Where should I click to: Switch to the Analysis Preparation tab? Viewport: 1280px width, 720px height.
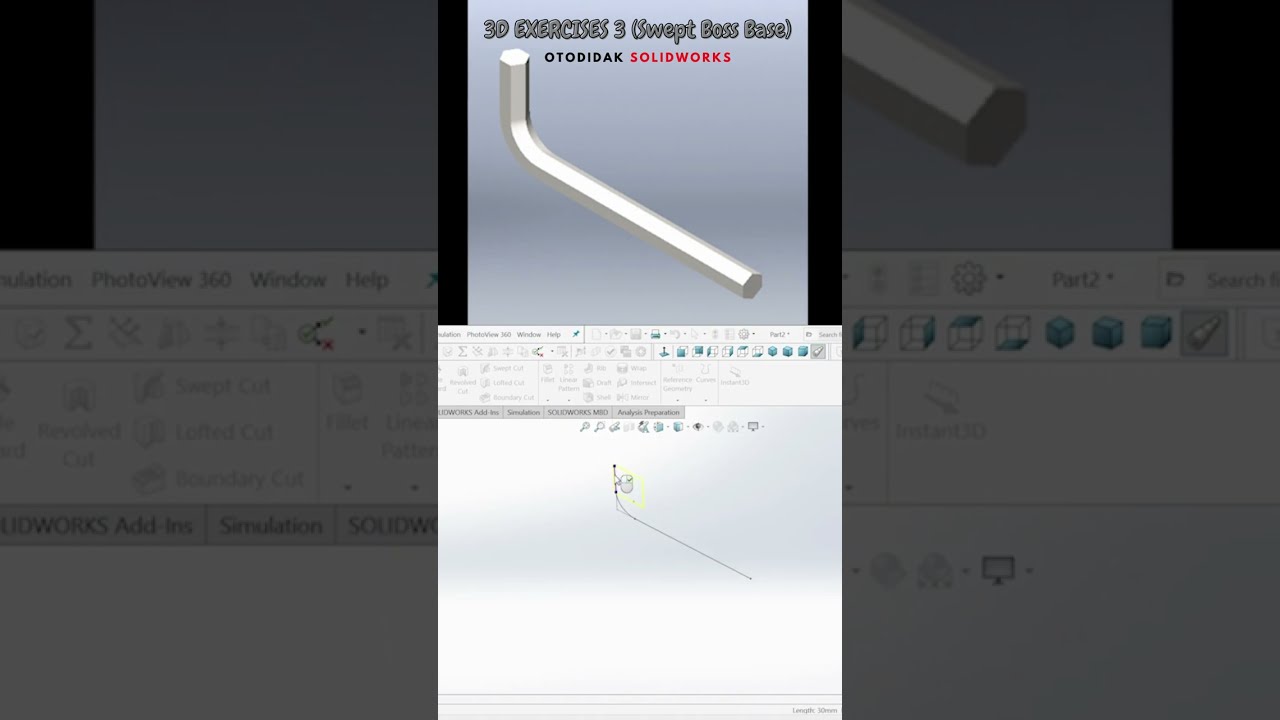coord(649,412)
